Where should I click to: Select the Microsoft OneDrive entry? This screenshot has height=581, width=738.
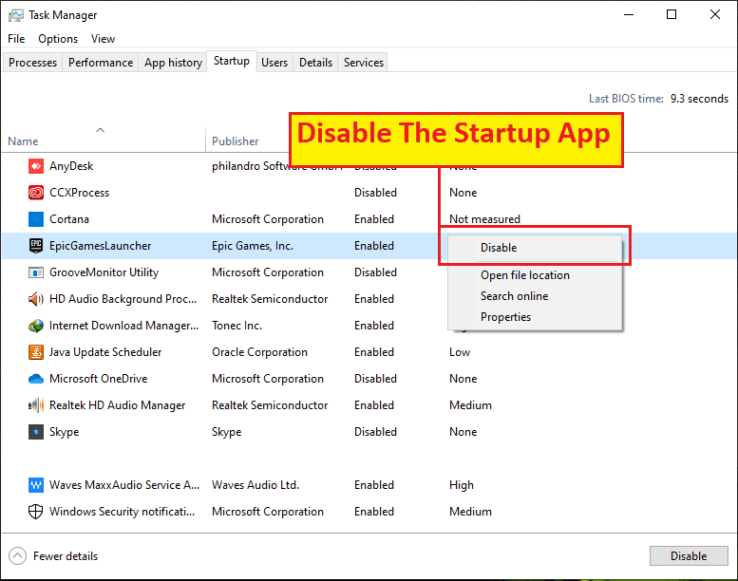point(98,379)
